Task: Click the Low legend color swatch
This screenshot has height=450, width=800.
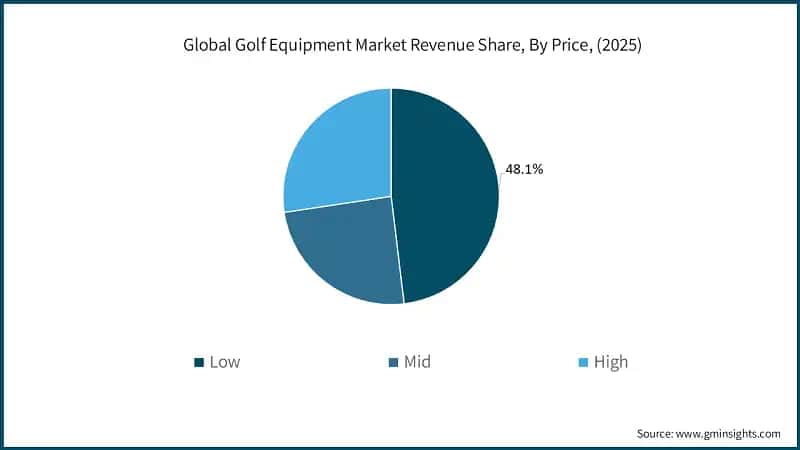Action: tap(199, 362)
